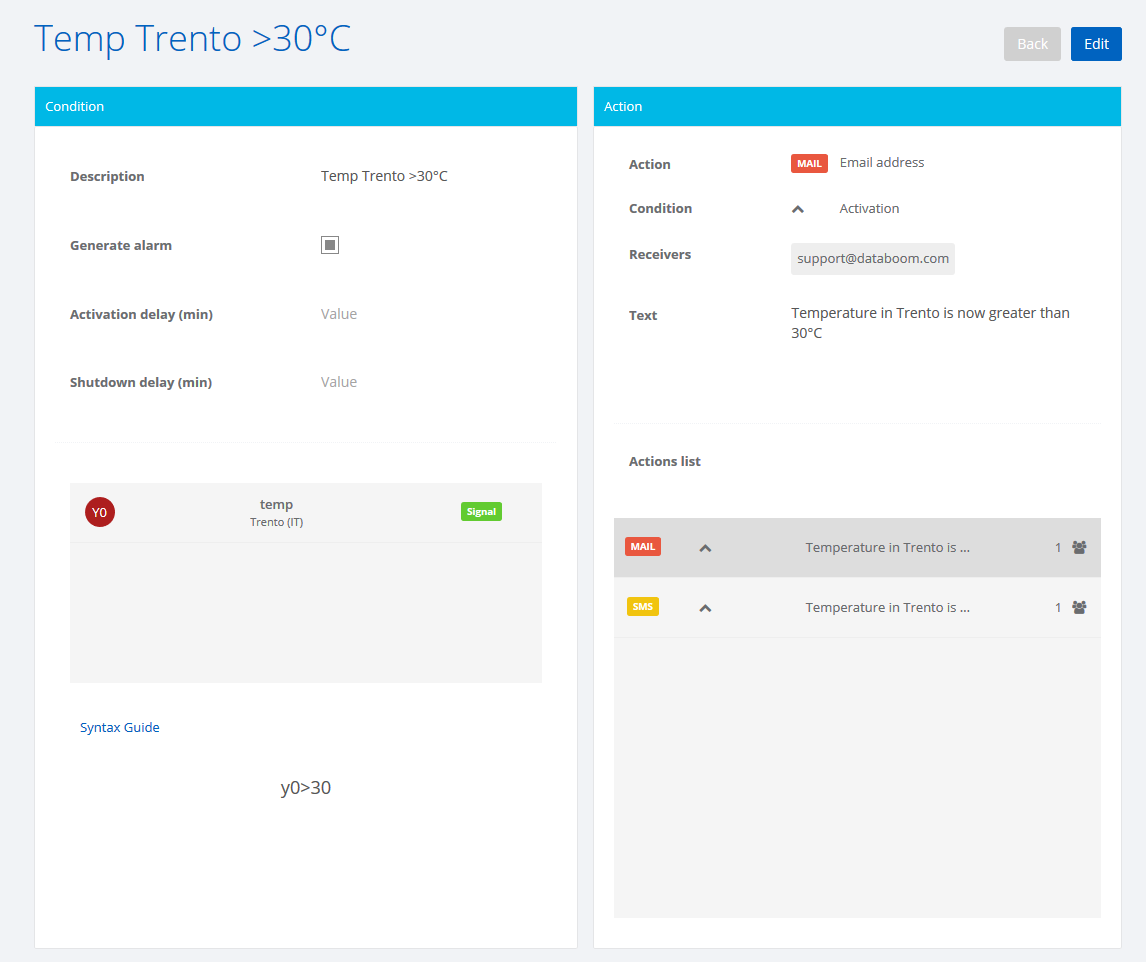Image resolution: width=1146 pixels, height=962 pixels.
Task: Select the support@databoom.com receiver chip
Action: point(873,259)
